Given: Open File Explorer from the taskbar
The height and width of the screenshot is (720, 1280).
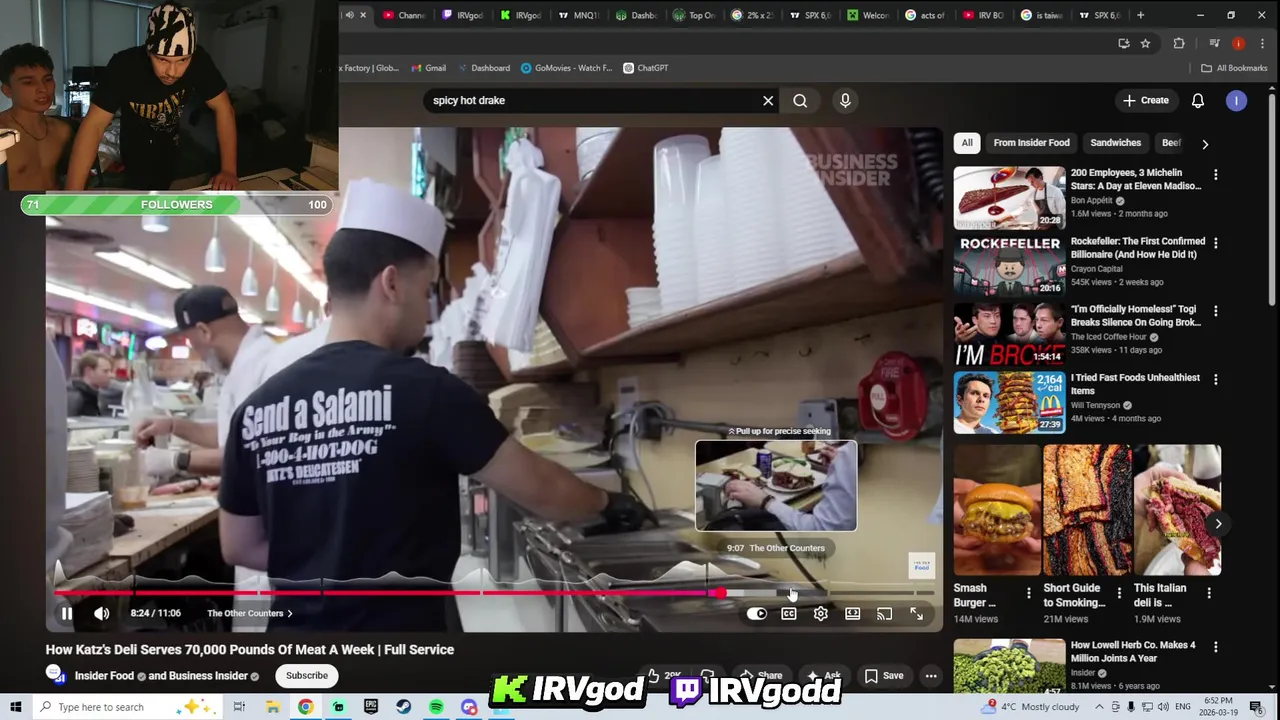Looking at the screenshot, I should (x=272, y=707).
